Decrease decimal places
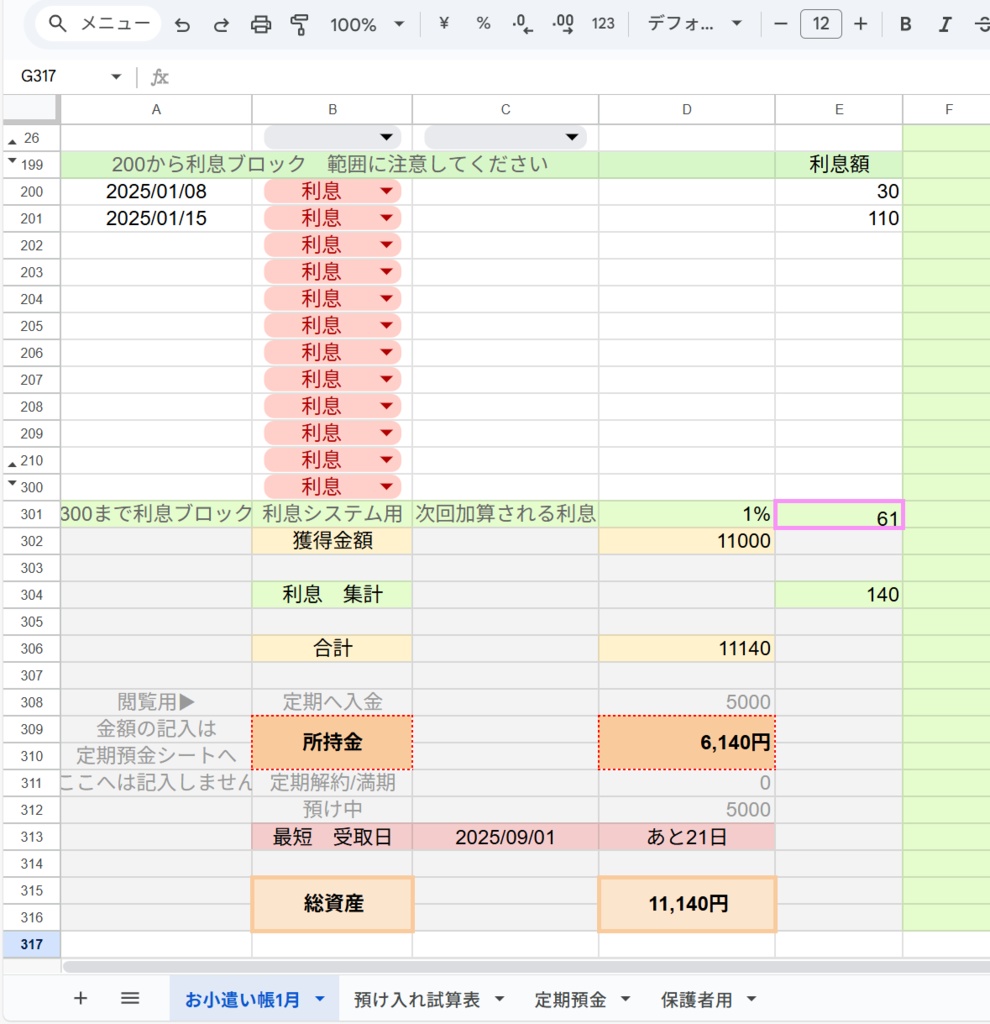 (x=519, y=24)
